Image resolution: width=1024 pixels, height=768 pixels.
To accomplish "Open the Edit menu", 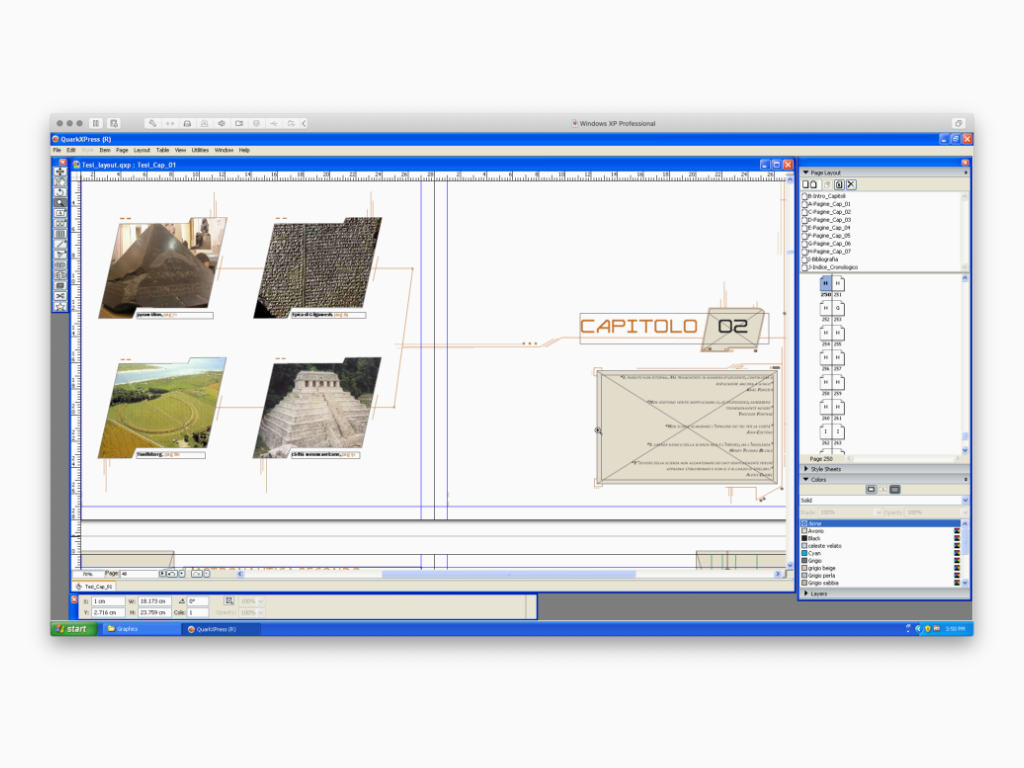I will [x=71, y=150].
